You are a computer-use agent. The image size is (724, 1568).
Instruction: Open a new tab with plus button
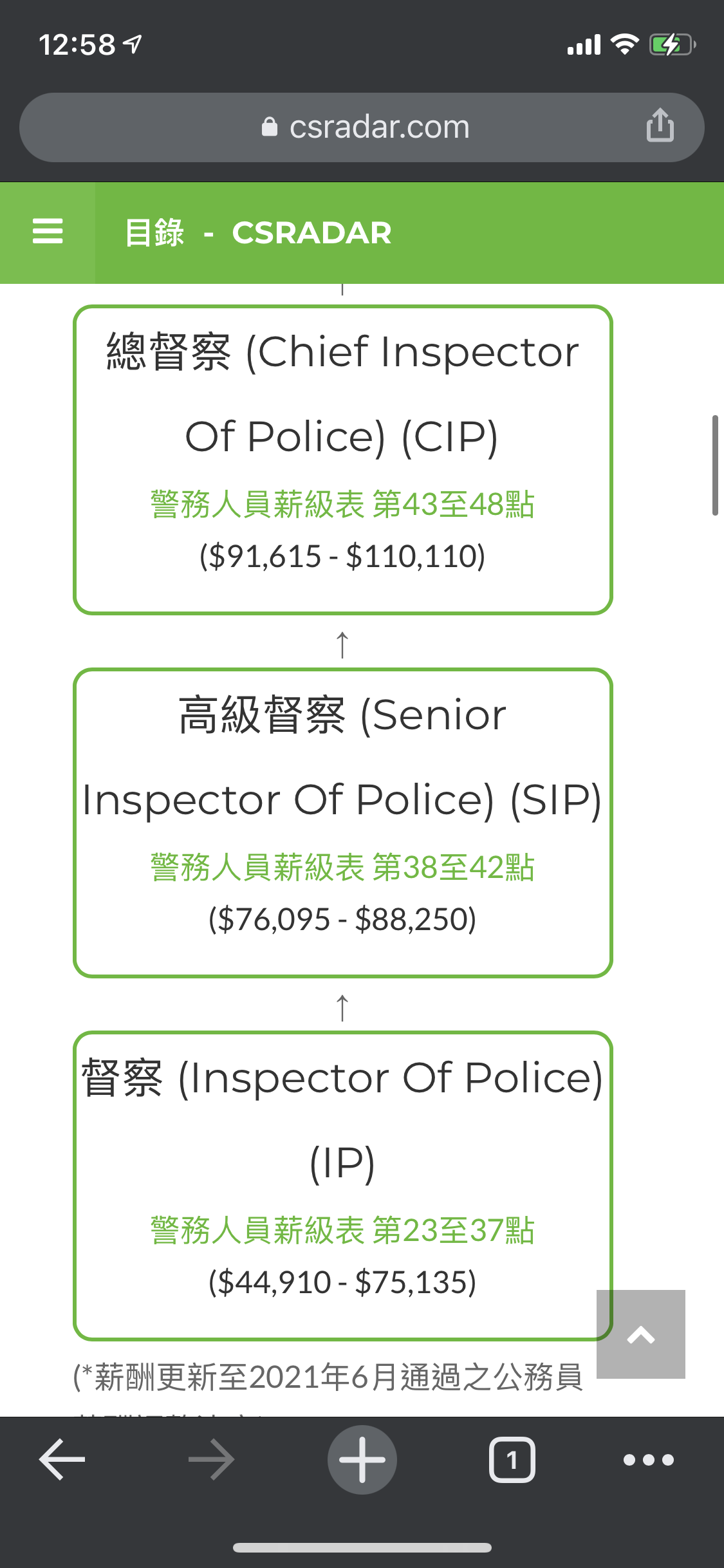coord(362,1460)
